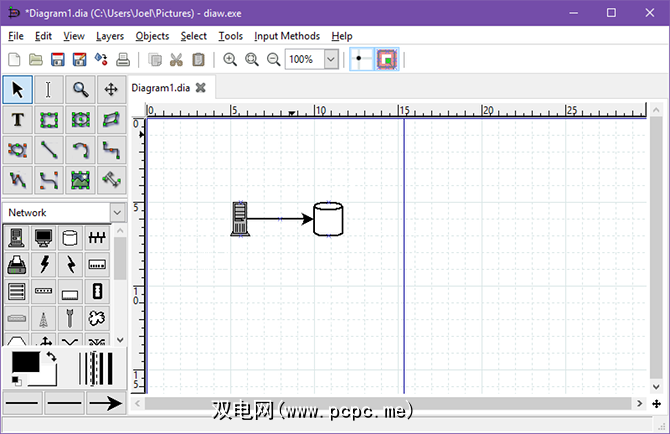Viewport: 670px width, 434px height.
Task: Select the Text tool in toolbox
Action: click(x=17, y=120)
